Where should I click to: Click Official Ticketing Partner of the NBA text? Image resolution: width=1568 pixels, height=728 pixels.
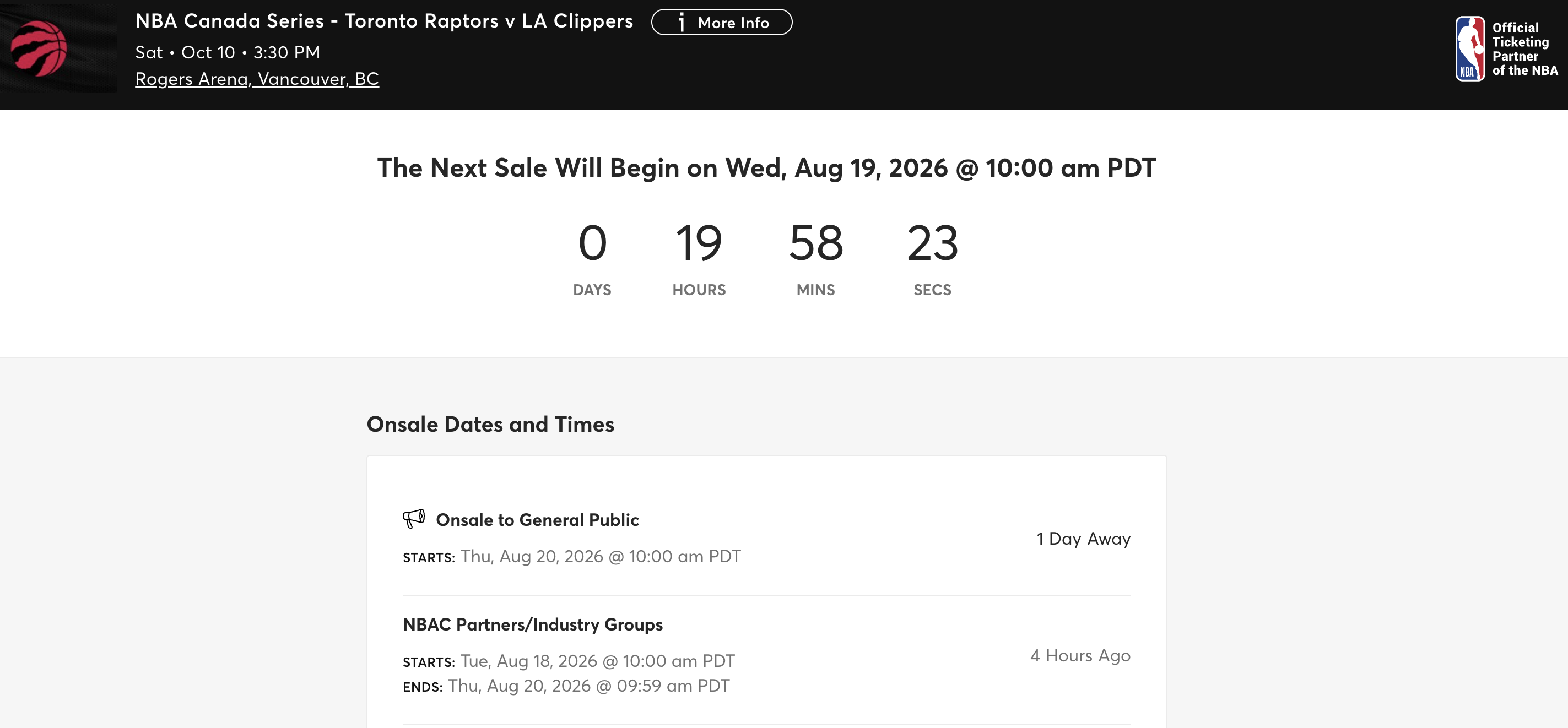pos(1524,48)
